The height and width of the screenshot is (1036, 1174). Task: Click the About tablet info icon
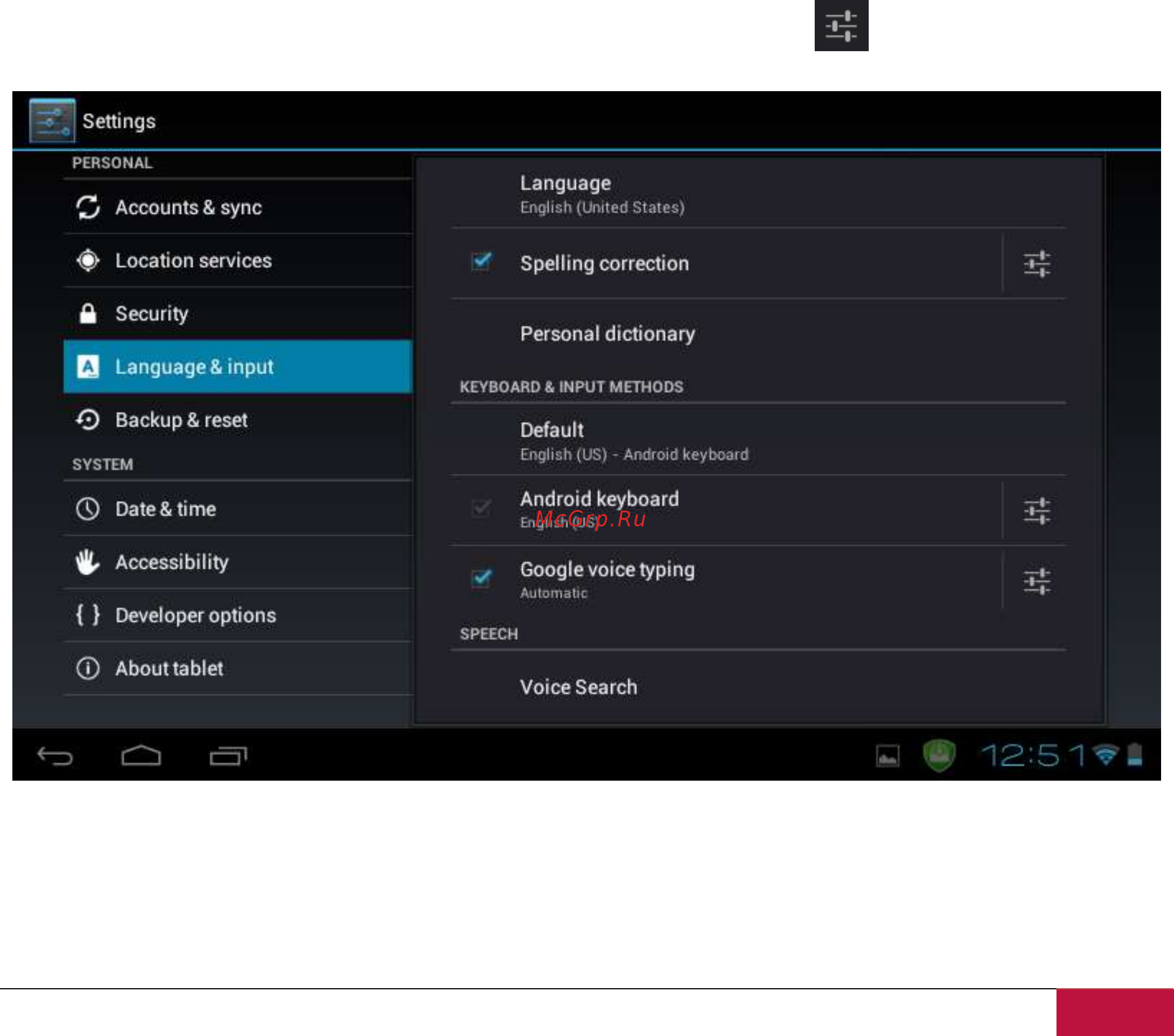[88, 668]
